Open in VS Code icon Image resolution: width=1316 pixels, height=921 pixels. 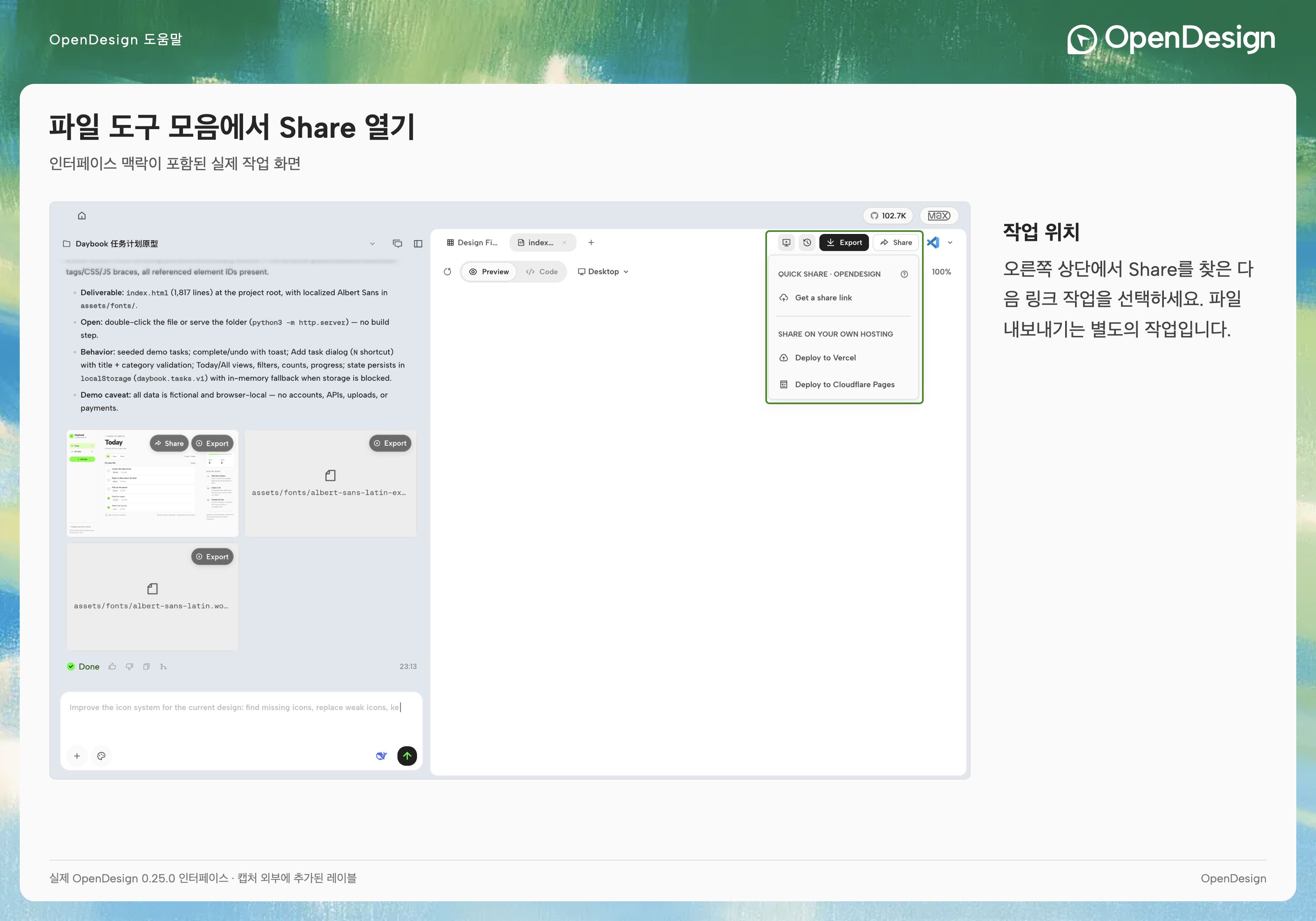(x=933, y=243)
